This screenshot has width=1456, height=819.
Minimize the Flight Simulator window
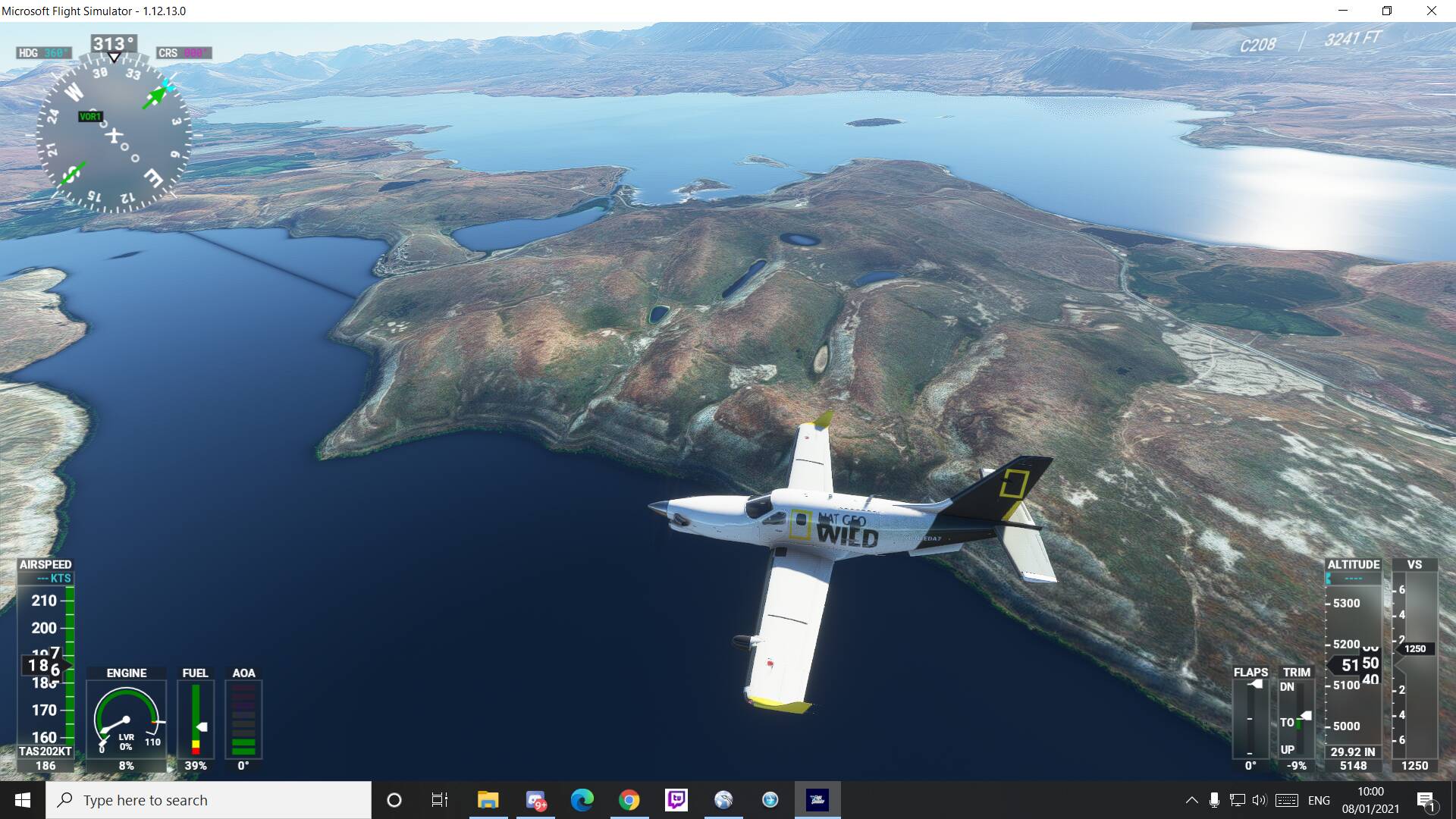coord(1343,11)
